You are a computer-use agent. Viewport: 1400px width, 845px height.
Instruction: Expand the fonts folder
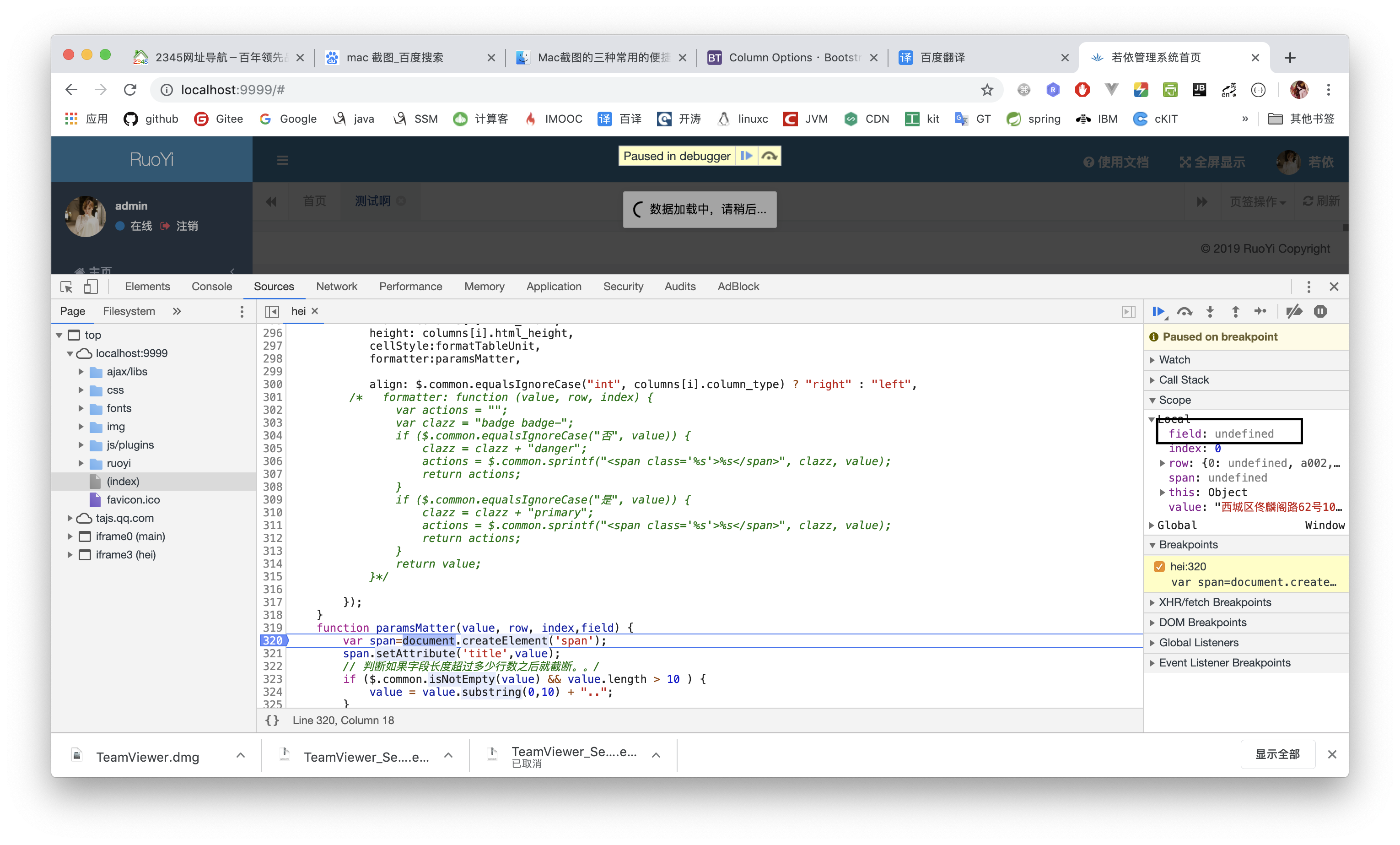click(x=81, y=408)
